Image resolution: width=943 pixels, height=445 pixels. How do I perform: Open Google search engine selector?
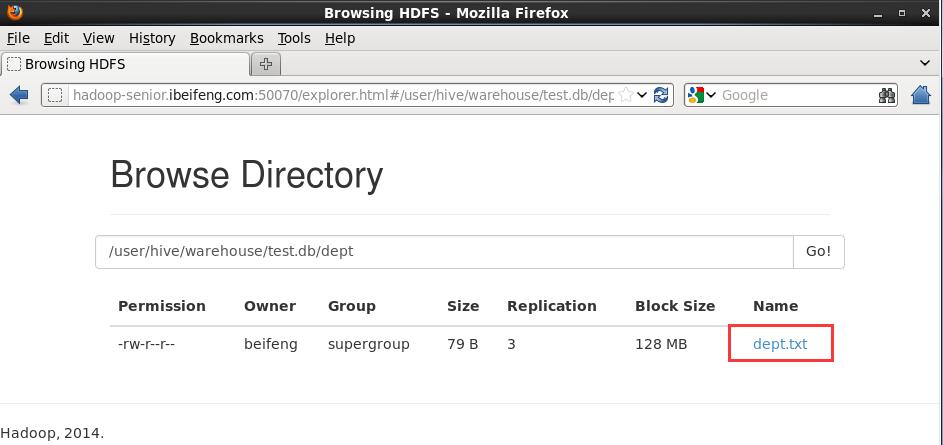pyautogui.click(x=702, y=95)
